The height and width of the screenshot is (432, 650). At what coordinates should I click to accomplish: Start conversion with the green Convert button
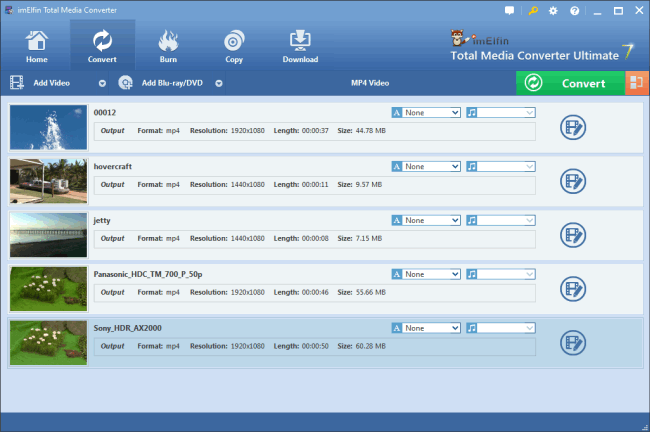(570, 83)
